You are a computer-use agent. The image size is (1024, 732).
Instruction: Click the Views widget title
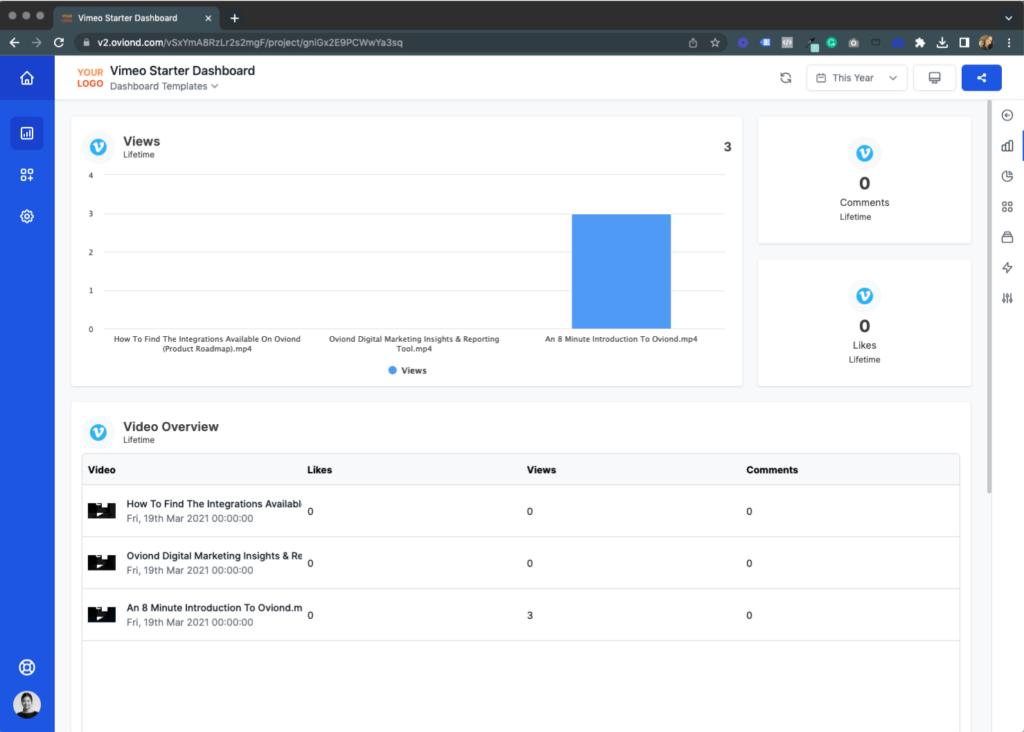pyautogui.click(x=142, y=141)
